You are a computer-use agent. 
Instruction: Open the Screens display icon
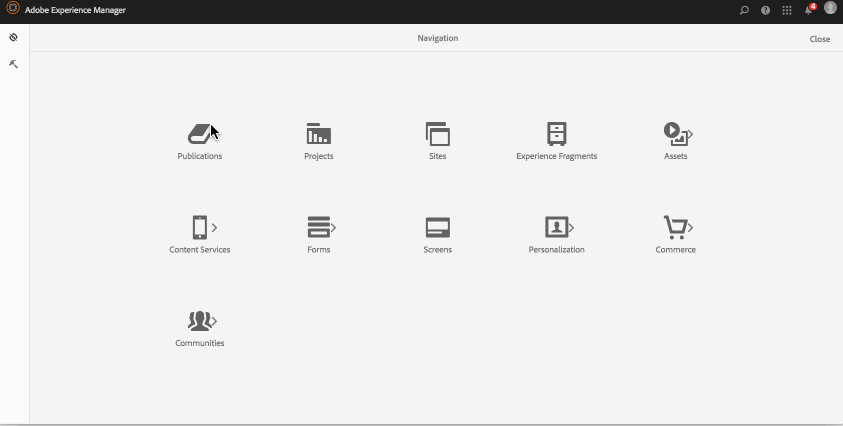(x=438, y=227)
